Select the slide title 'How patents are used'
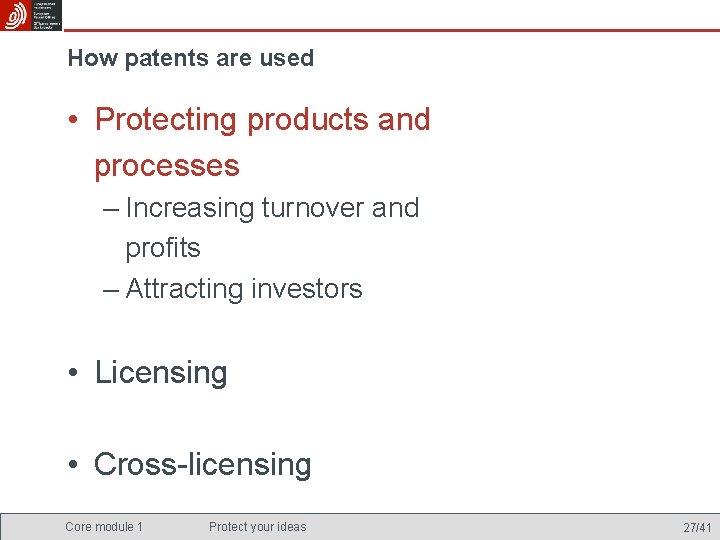The height and width of the screenshot is (540, 720). tap(190, 58)
